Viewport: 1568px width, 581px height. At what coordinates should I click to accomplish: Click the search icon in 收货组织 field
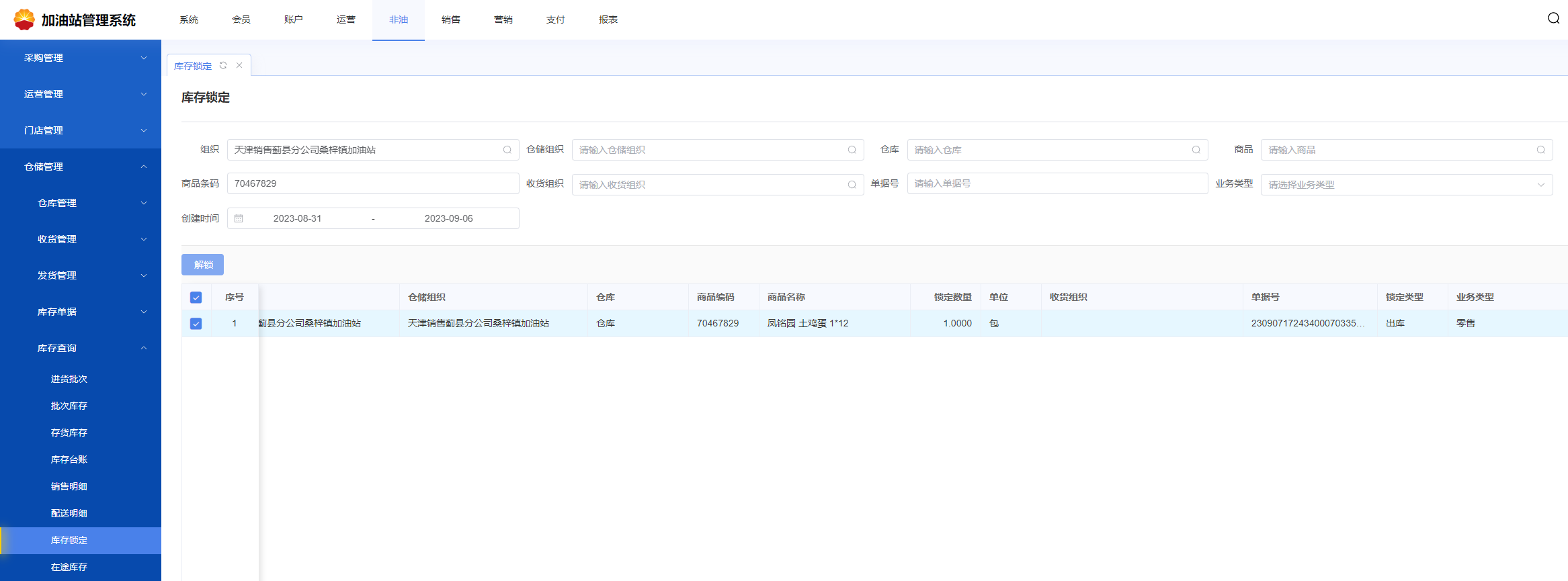coord(852,185)
